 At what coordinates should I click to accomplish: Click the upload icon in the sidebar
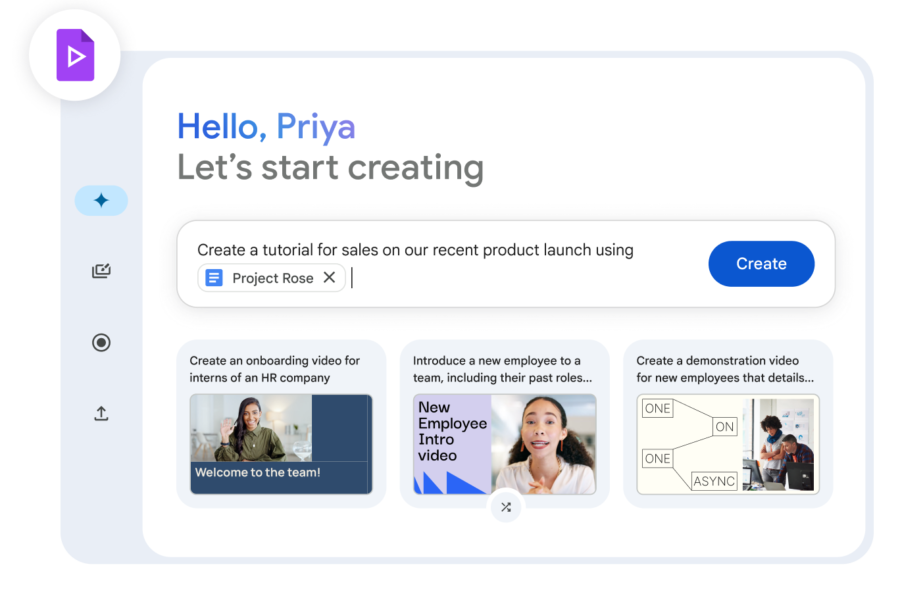[101, 413]
